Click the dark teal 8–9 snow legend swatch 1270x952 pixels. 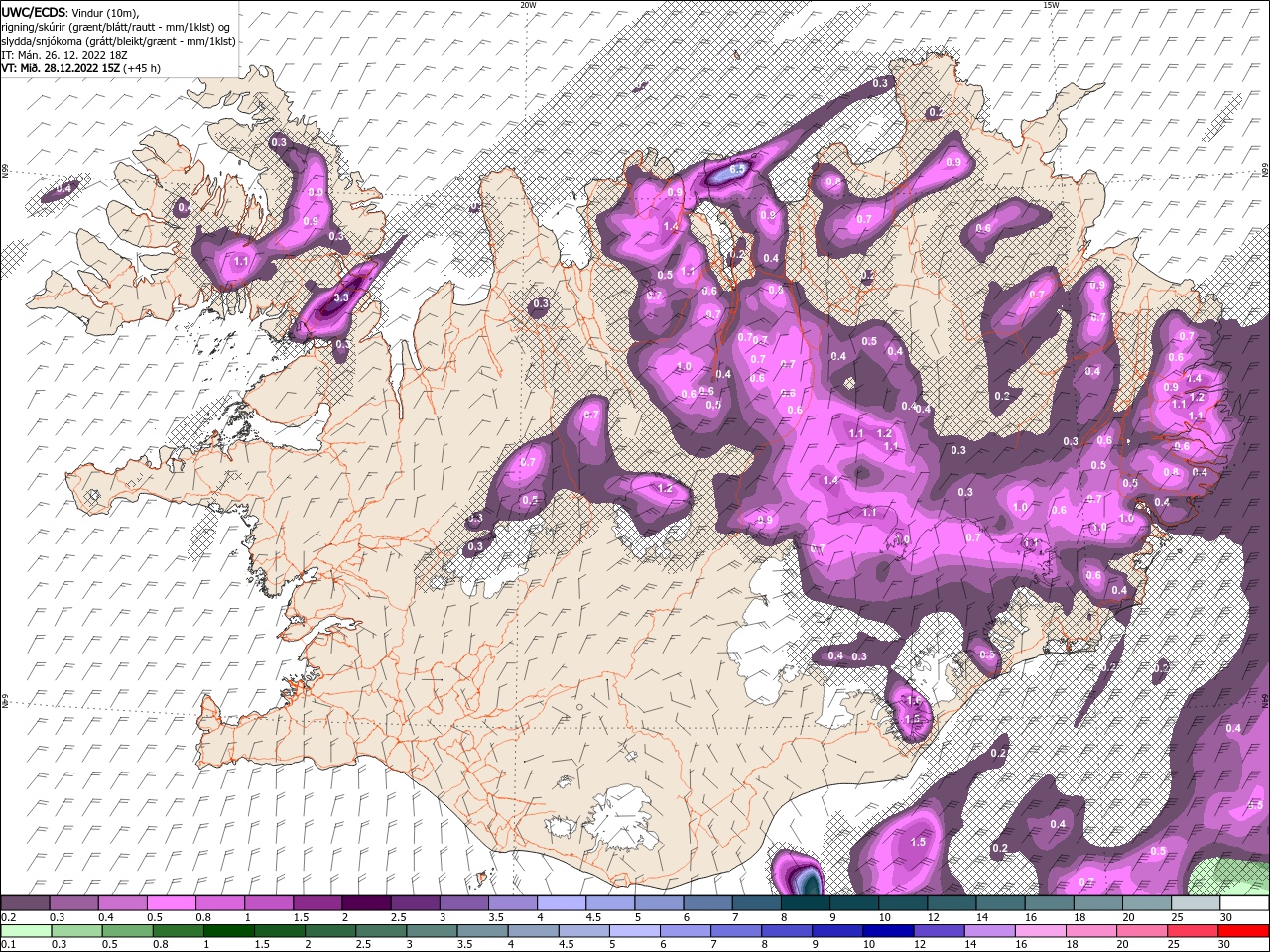click(x=805, y=903)
